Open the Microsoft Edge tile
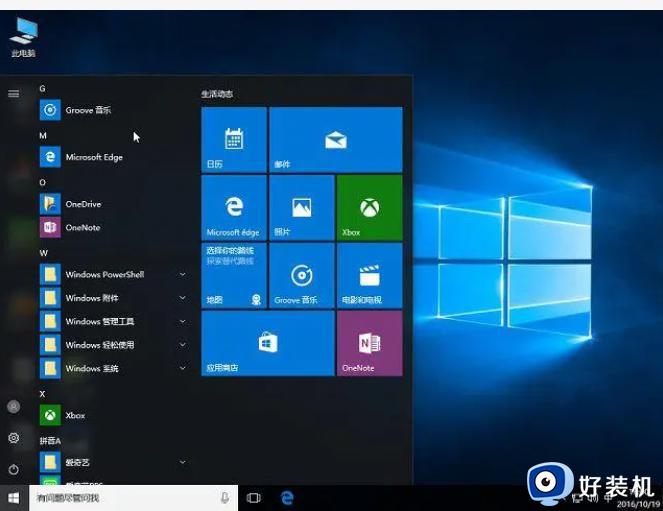Viewport: 663px width, 511px height. click(234, 208)
